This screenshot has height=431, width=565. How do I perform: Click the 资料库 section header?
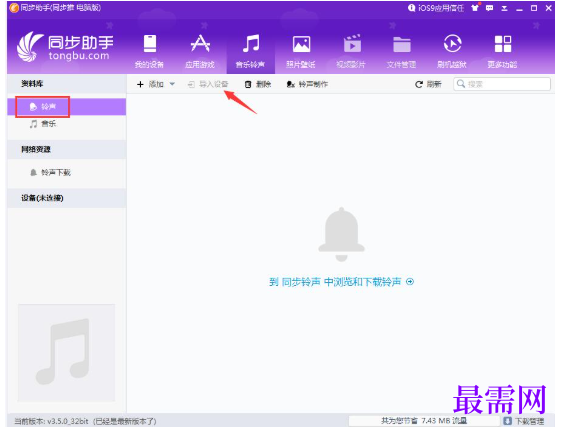67,84
